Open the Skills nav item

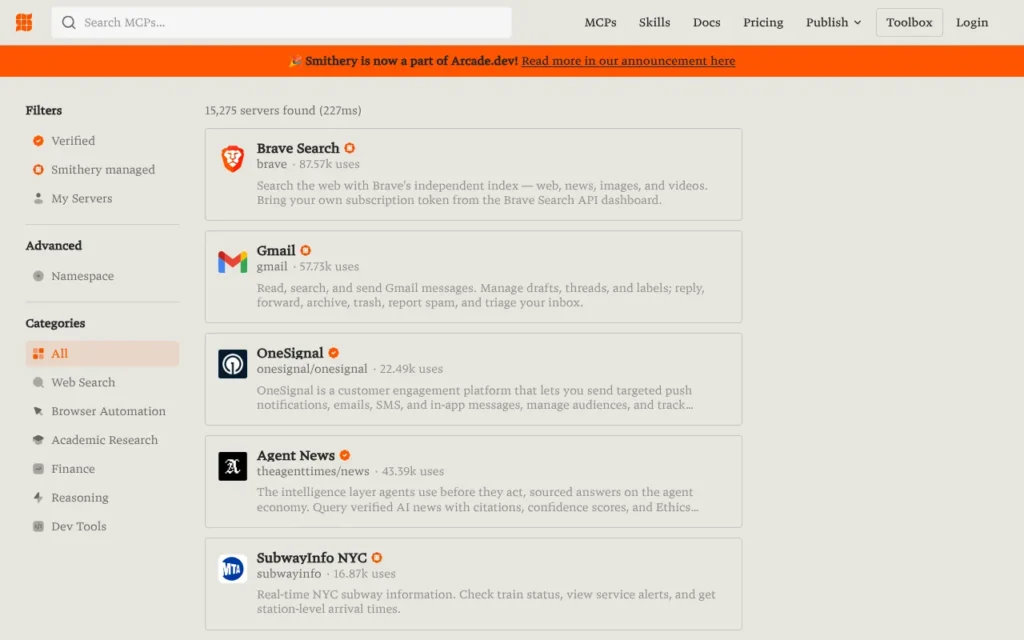tap(654, 22)
